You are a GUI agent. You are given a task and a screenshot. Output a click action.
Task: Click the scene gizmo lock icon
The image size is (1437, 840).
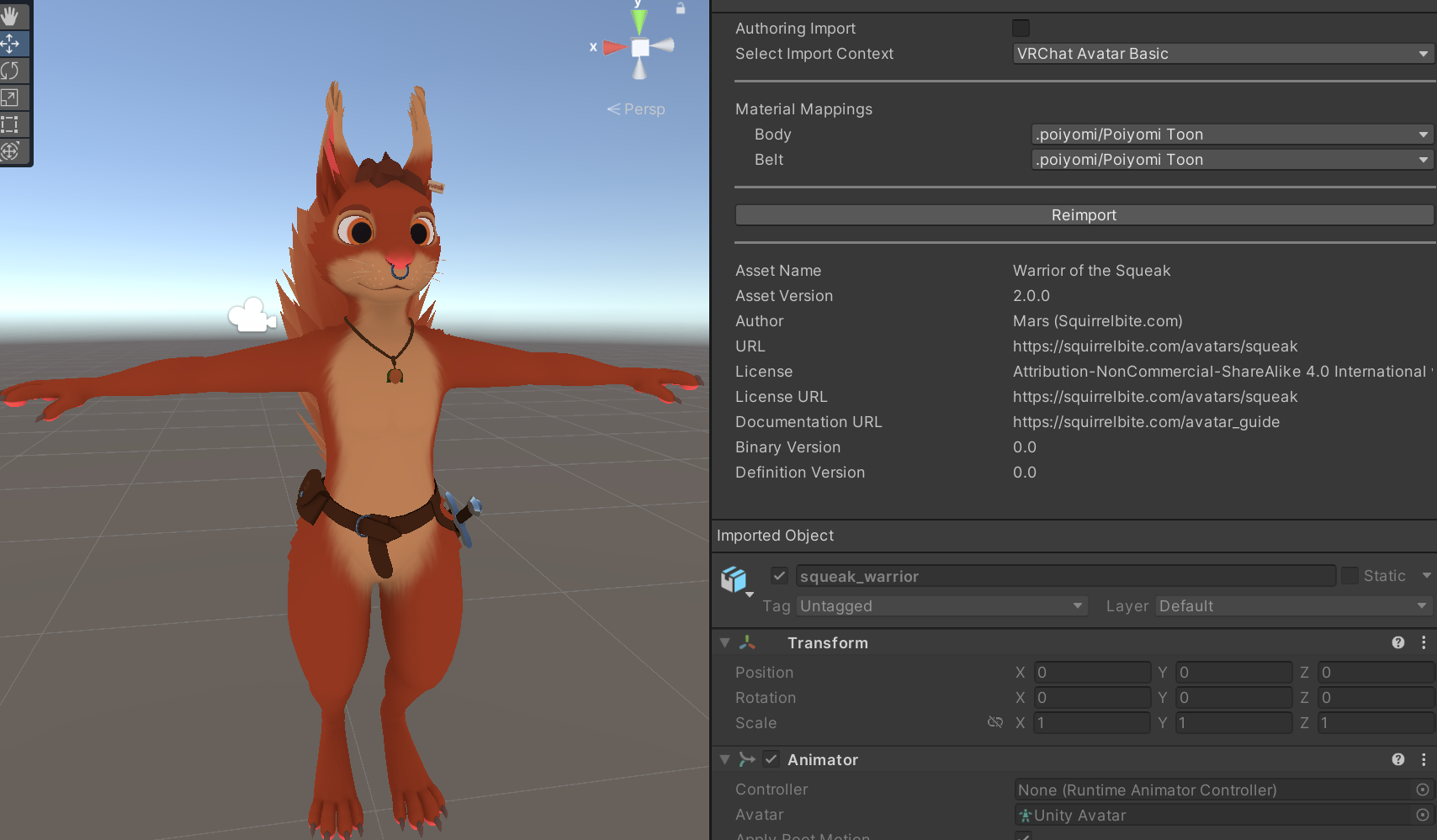(x=680, y=8)
